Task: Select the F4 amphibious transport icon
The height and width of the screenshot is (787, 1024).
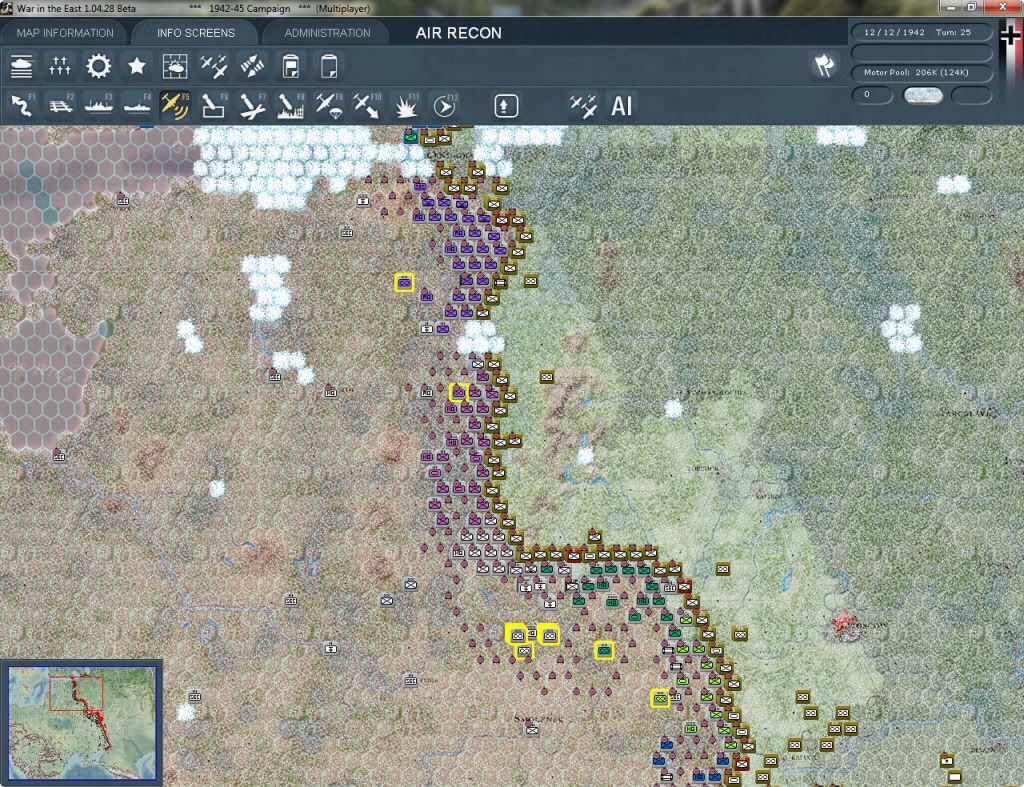Action: [x=138, y=106]
